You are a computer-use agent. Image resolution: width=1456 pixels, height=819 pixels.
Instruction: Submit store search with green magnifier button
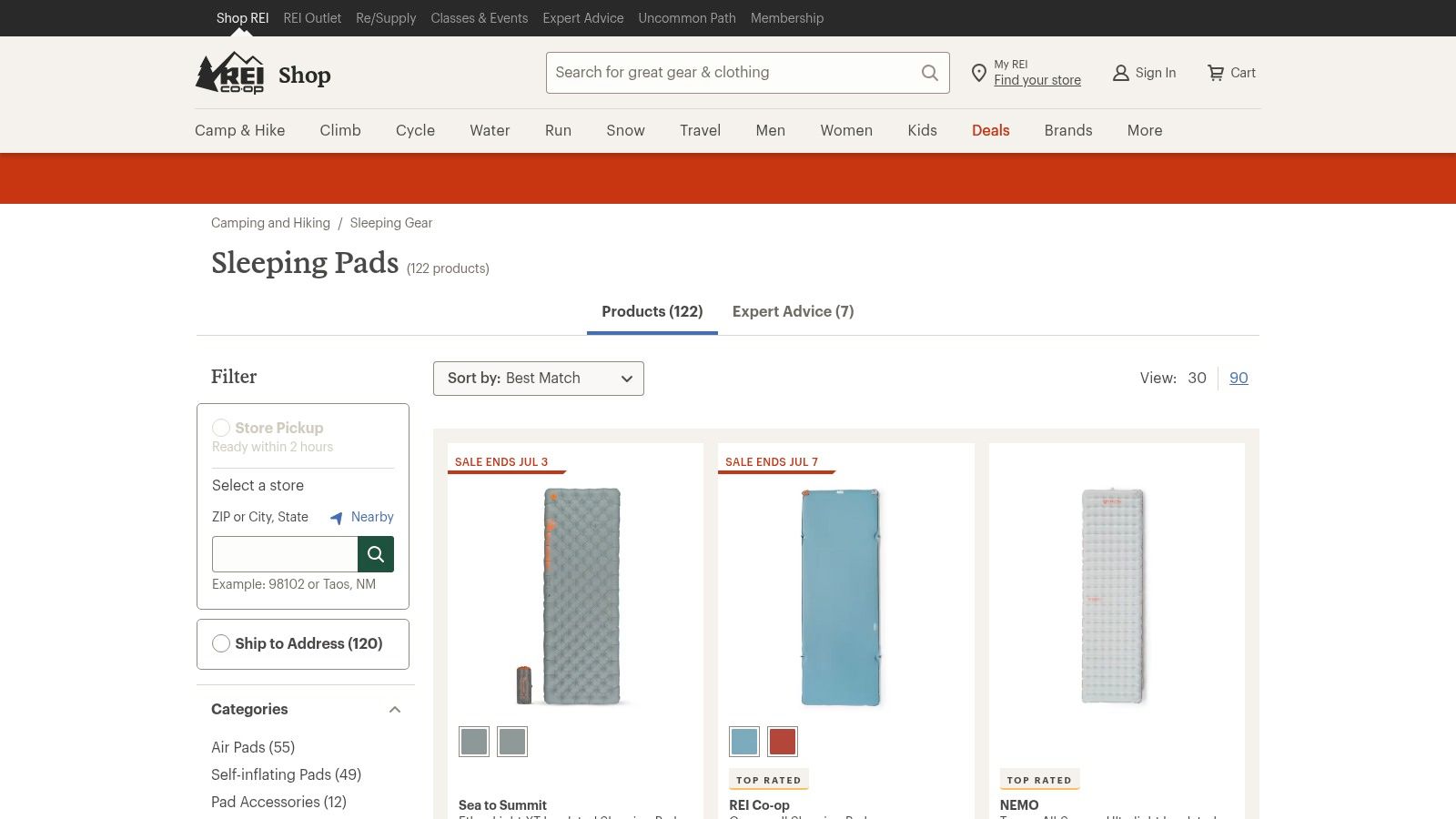point(376,554)
